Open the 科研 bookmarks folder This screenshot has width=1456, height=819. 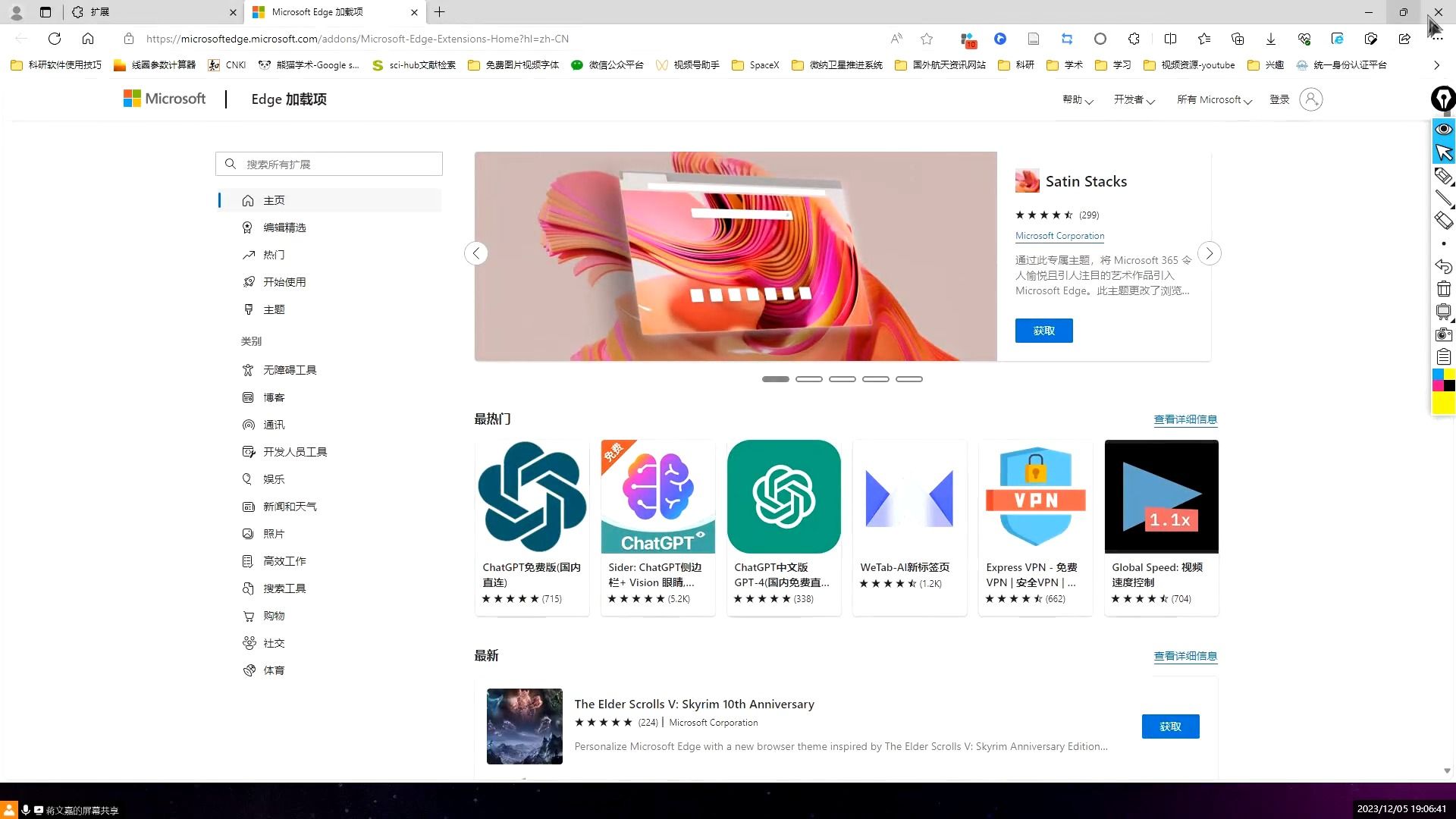(1016, 65)
